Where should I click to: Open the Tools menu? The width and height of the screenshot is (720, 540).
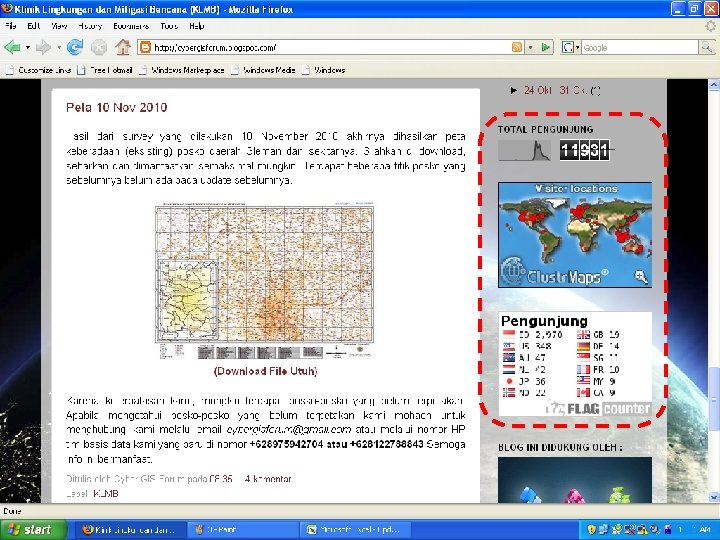point(169,26)
